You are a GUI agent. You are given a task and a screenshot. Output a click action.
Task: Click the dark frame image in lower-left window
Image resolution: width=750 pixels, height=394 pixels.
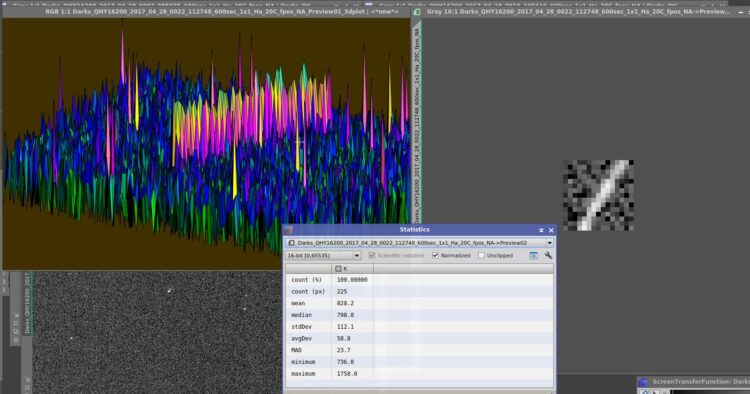[158, 333]
